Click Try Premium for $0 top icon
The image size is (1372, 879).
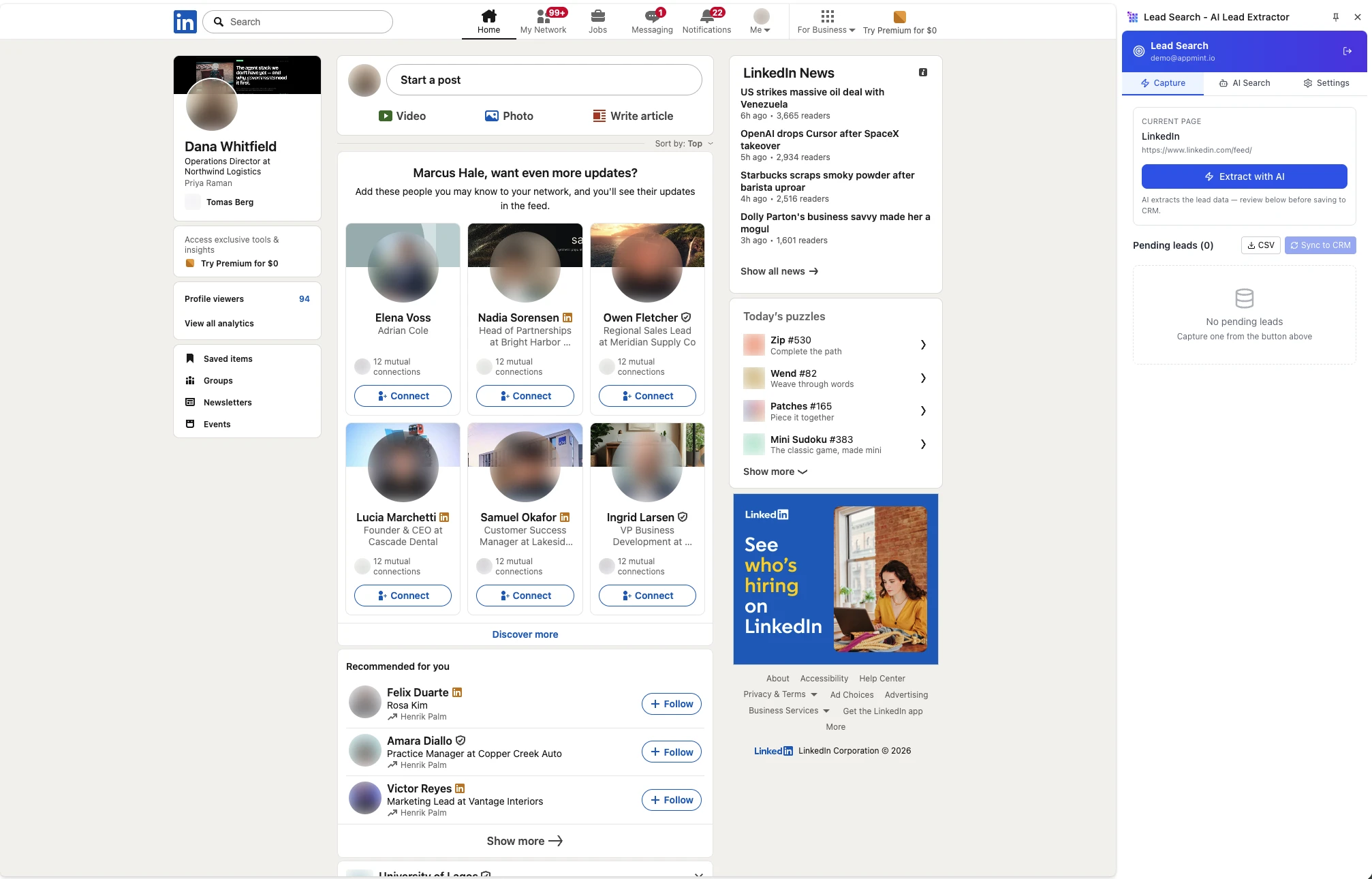point(899,16)
